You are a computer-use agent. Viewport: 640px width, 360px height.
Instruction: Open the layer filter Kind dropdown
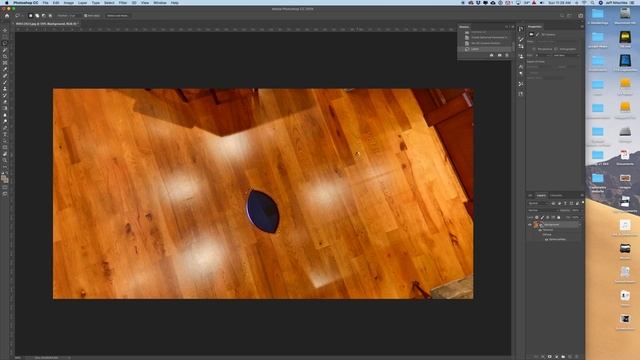(x=539, y=203)
